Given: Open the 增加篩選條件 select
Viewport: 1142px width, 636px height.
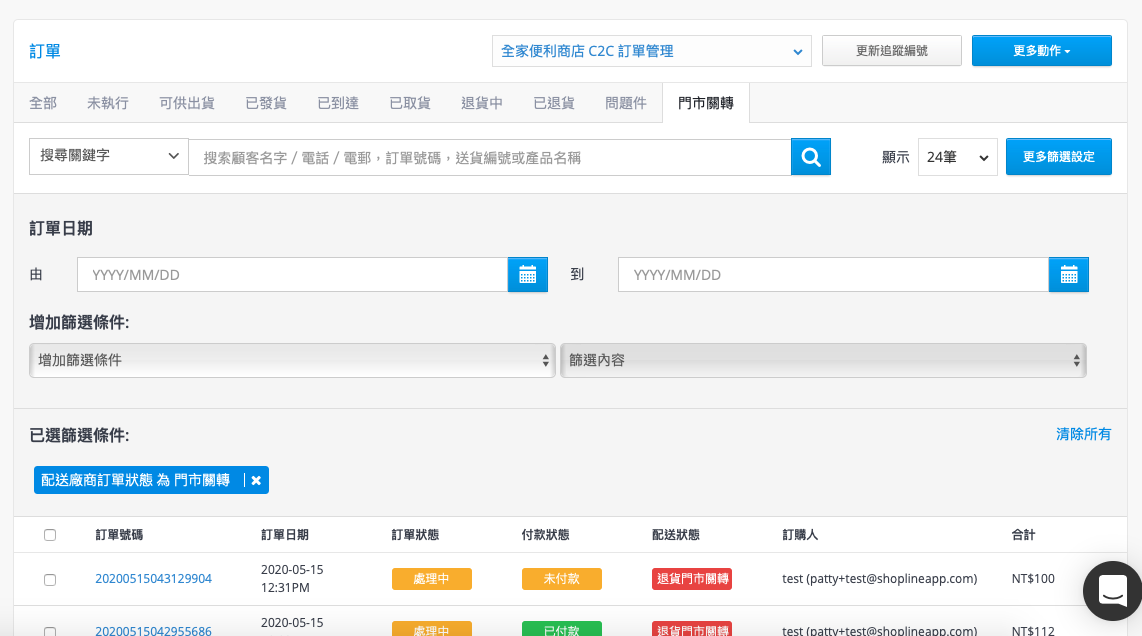Looking at the screenshot, I should (292, 360).
